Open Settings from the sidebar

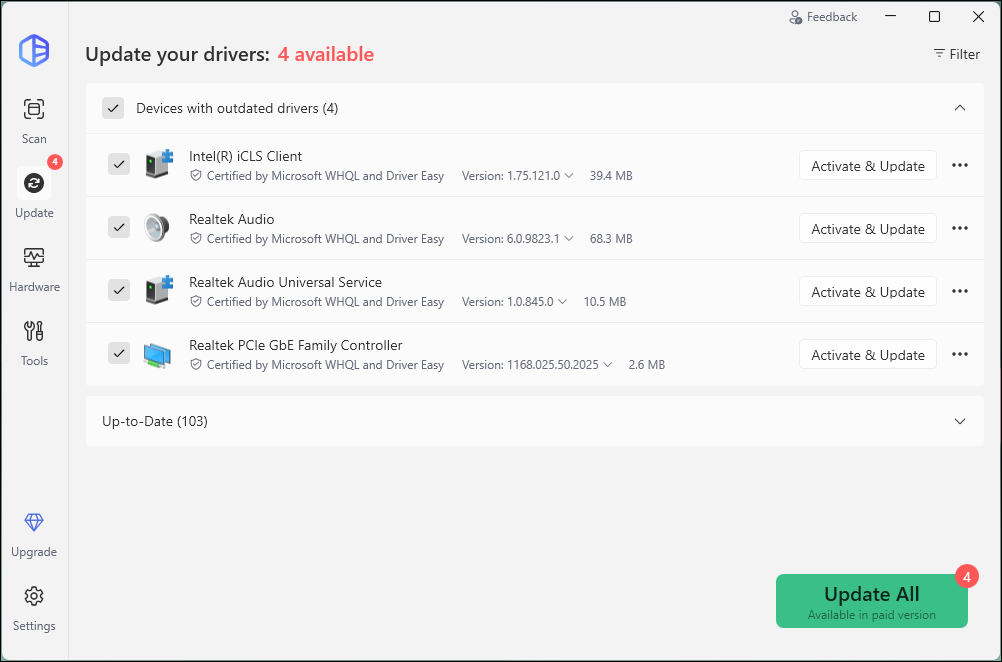tap(34, 607)
